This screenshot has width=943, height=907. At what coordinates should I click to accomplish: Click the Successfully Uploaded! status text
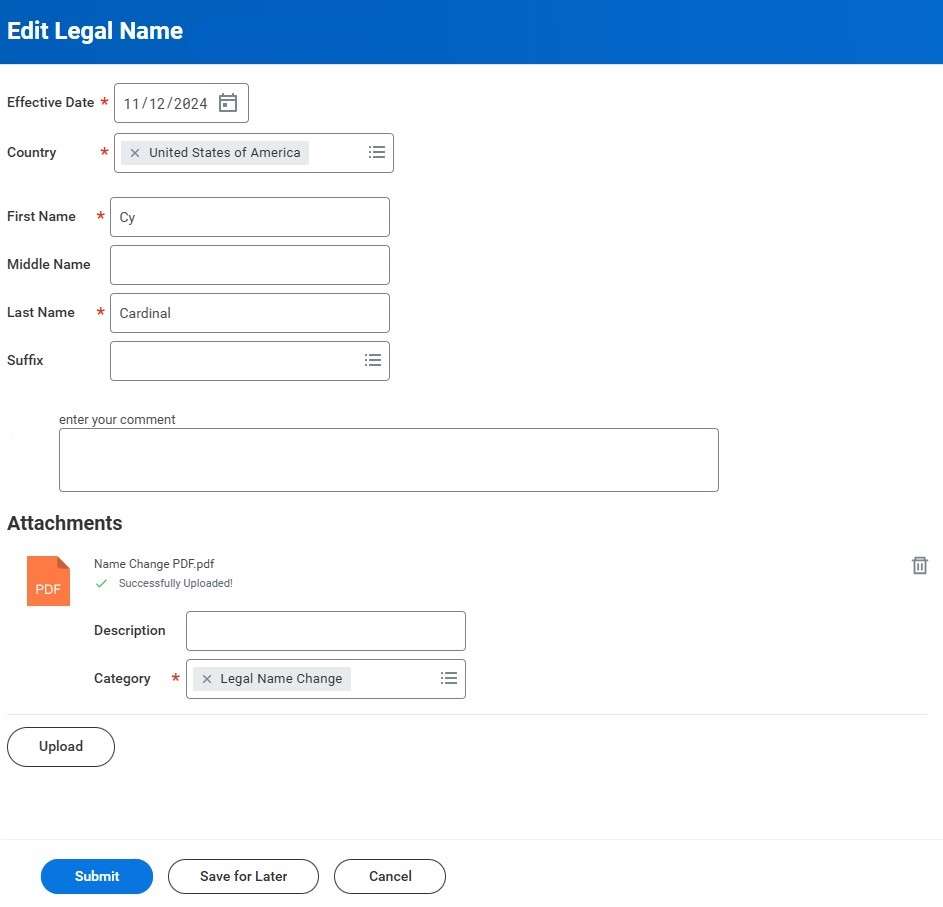[x=176, y=583]
